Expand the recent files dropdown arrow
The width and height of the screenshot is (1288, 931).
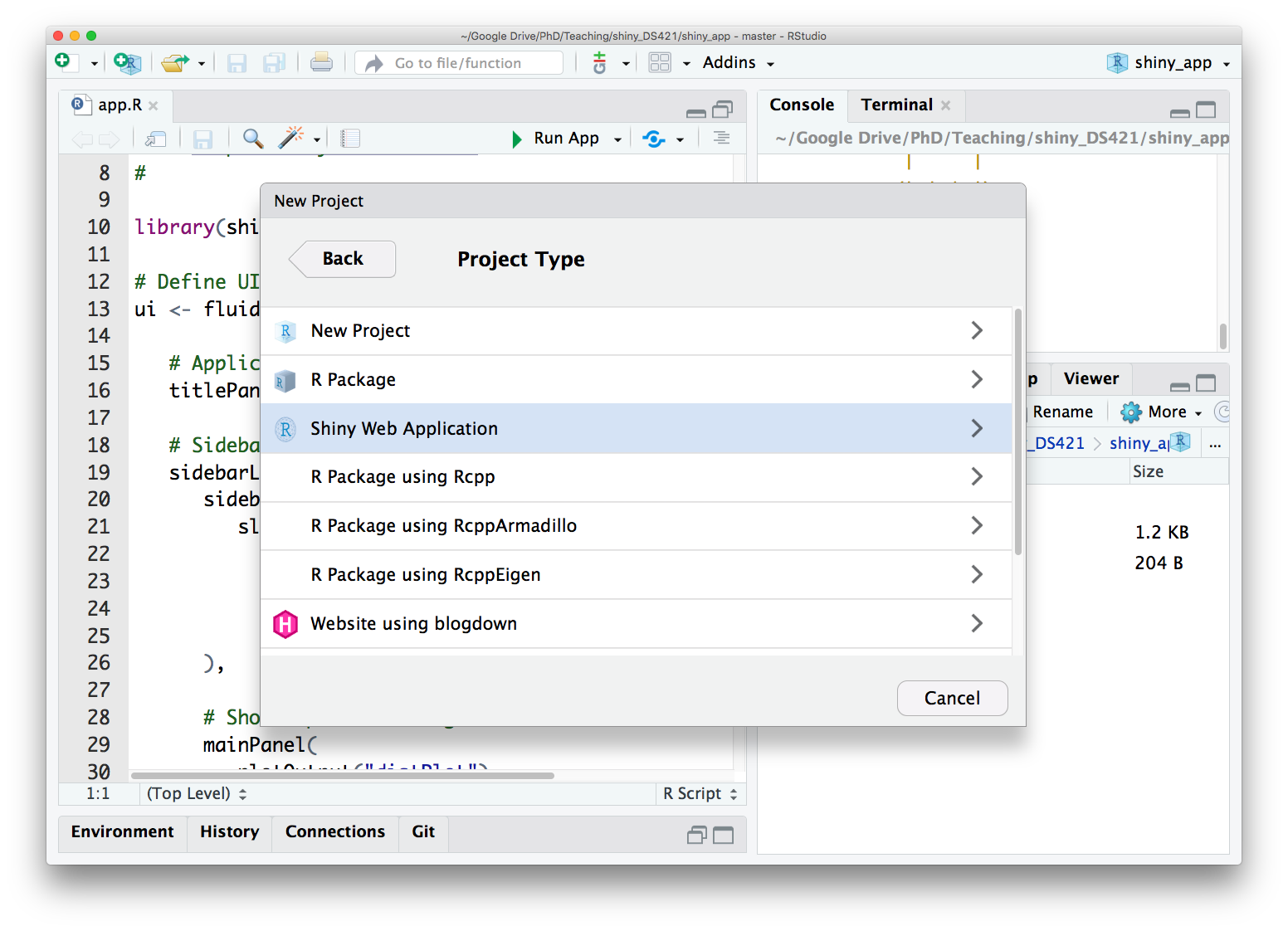[x=202, y=64]
